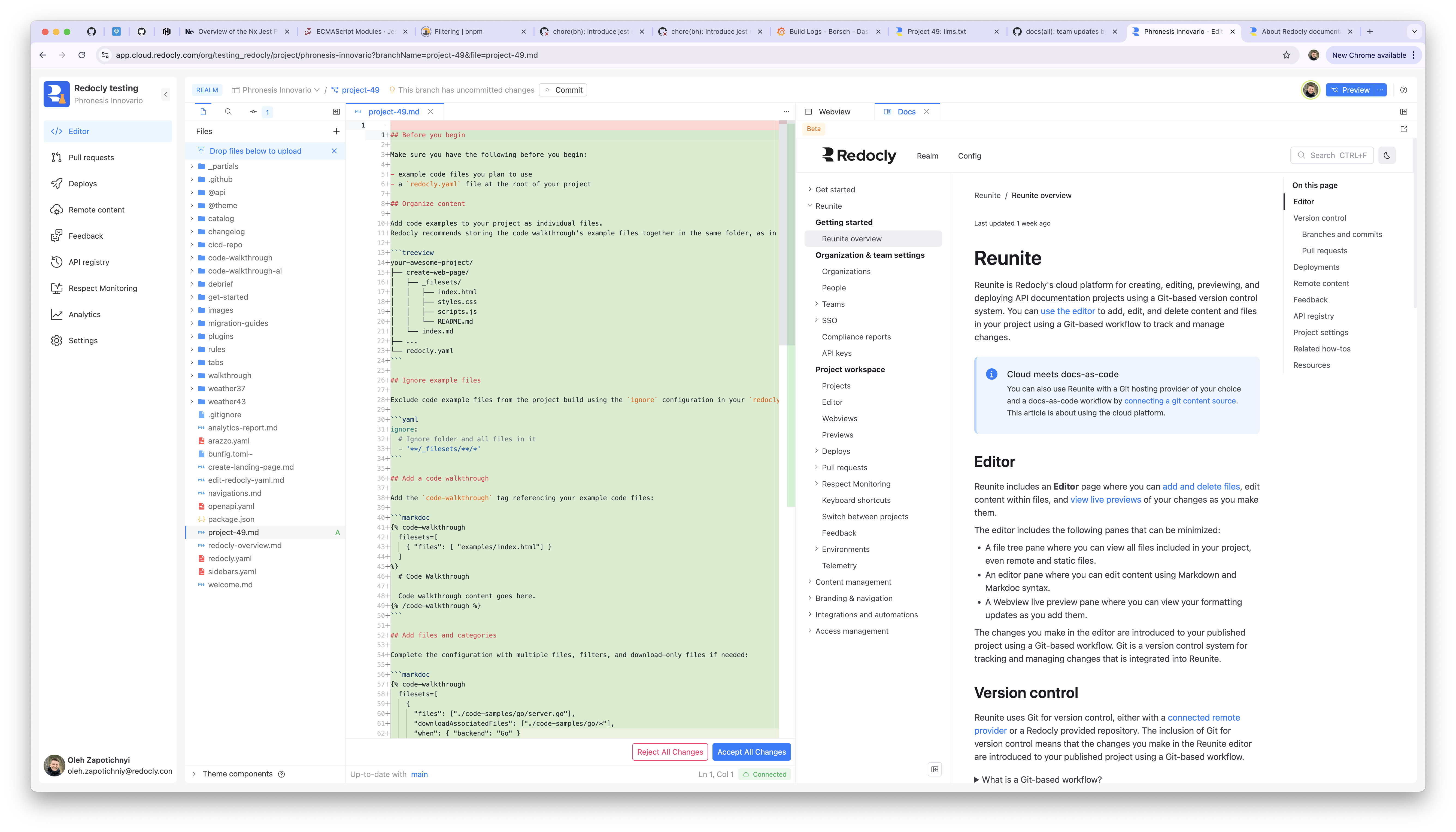
Task: Switch the docs to dark mode
Action: (x=1387, y=156)
